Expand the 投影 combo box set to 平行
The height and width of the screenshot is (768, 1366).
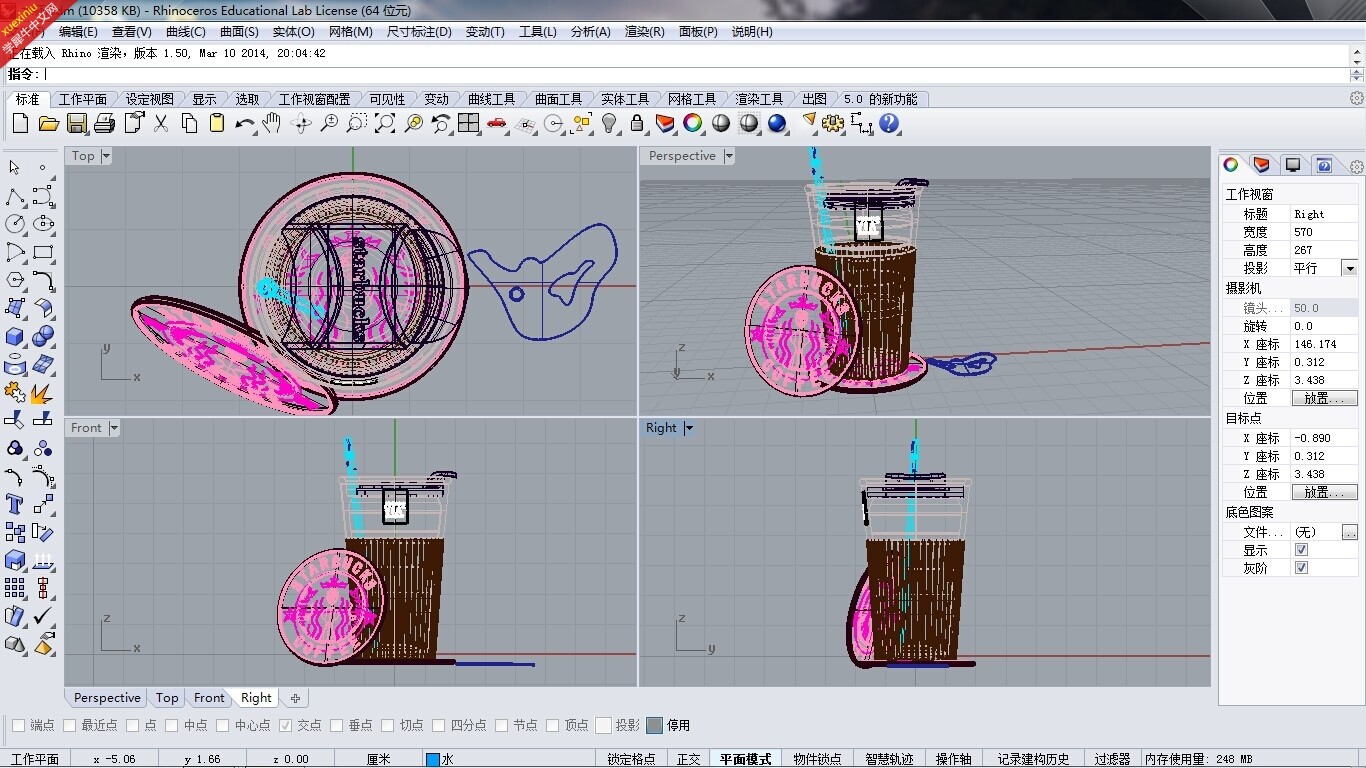[x=1349, y=268]
